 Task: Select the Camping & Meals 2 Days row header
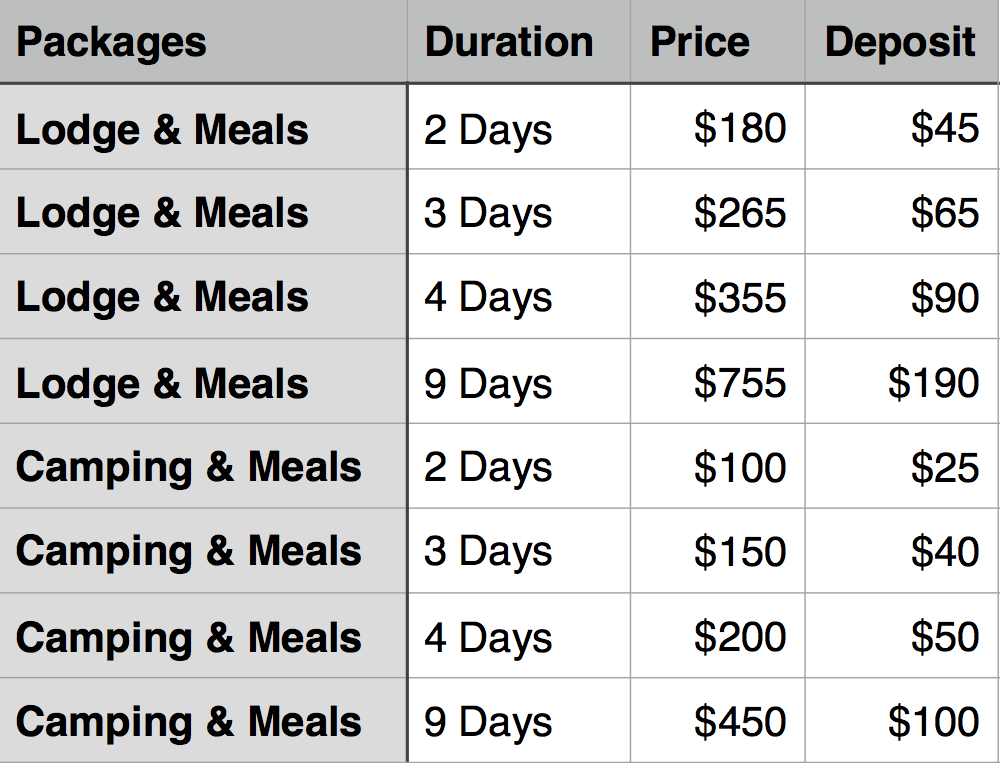click(x=203, y=466)
